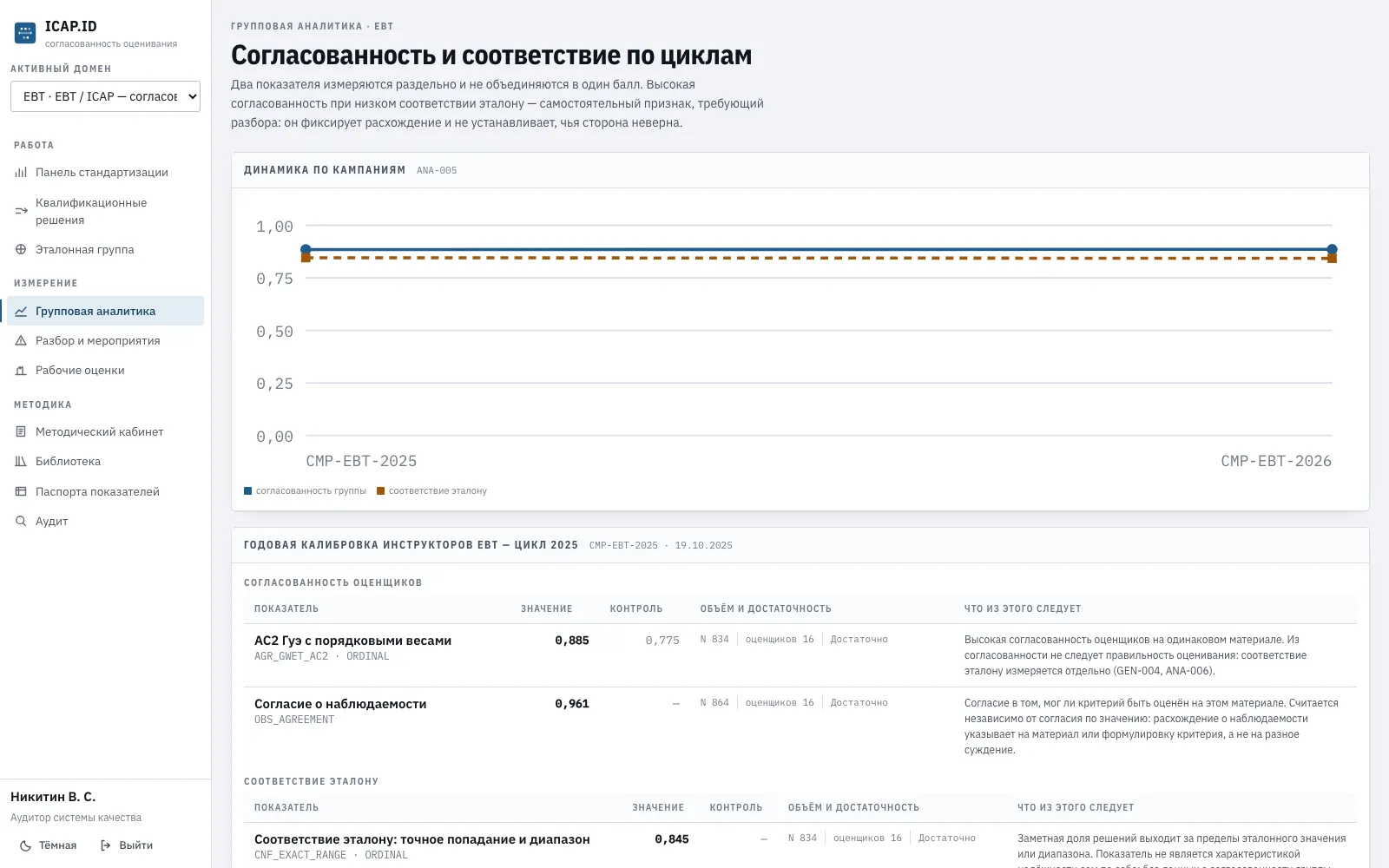
Task: Click orange data point at CMP-EBT-2026
Action: coord(1332,258)
